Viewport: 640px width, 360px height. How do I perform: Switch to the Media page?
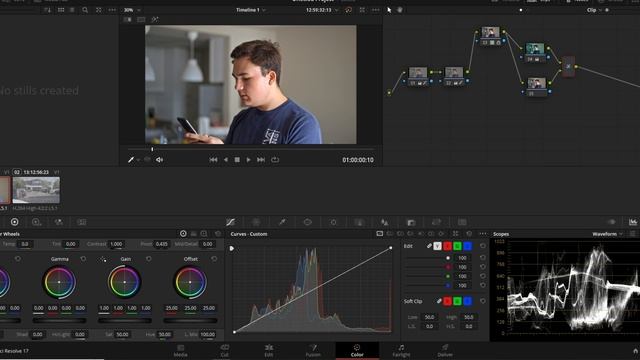point(180,351)
